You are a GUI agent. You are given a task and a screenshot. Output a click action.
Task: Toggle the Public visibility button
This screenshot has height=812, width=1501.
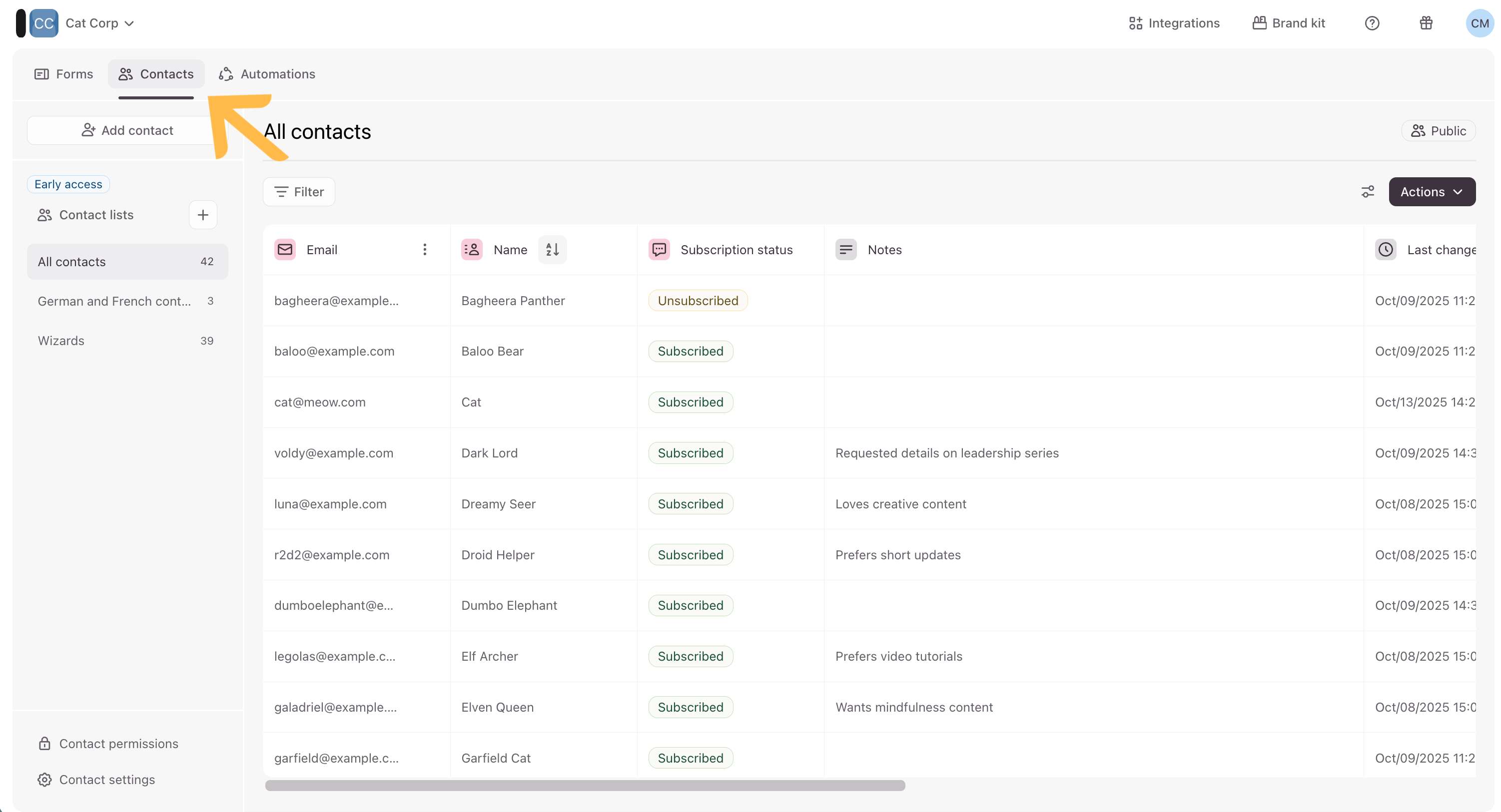1438,131
